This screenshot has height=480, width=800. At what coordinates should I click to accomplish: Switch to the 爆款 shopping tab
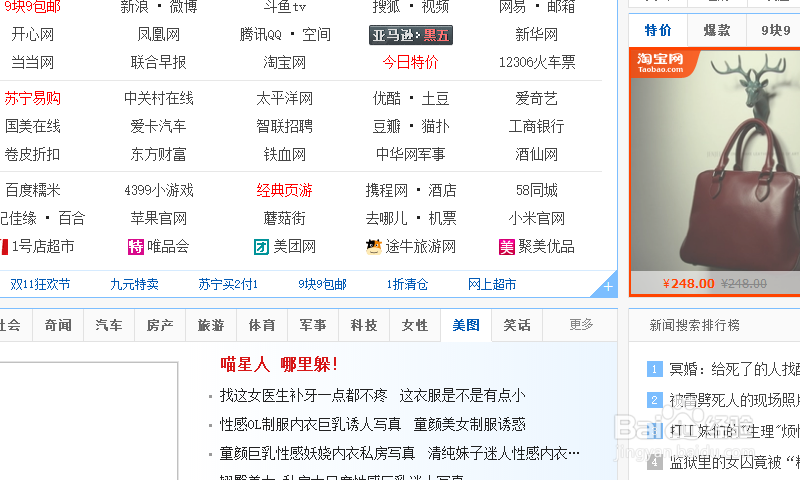717,31
